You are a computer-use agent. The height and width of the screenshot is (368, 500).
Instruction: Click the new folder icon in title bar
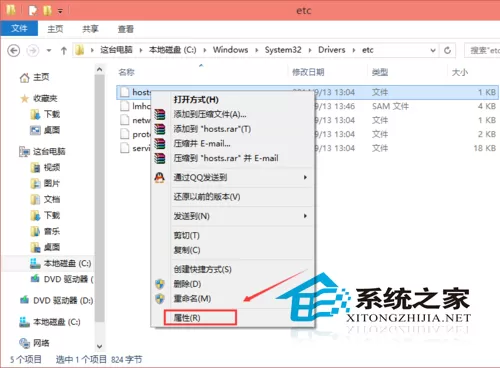pyautogui.click(x=47, y=11)
